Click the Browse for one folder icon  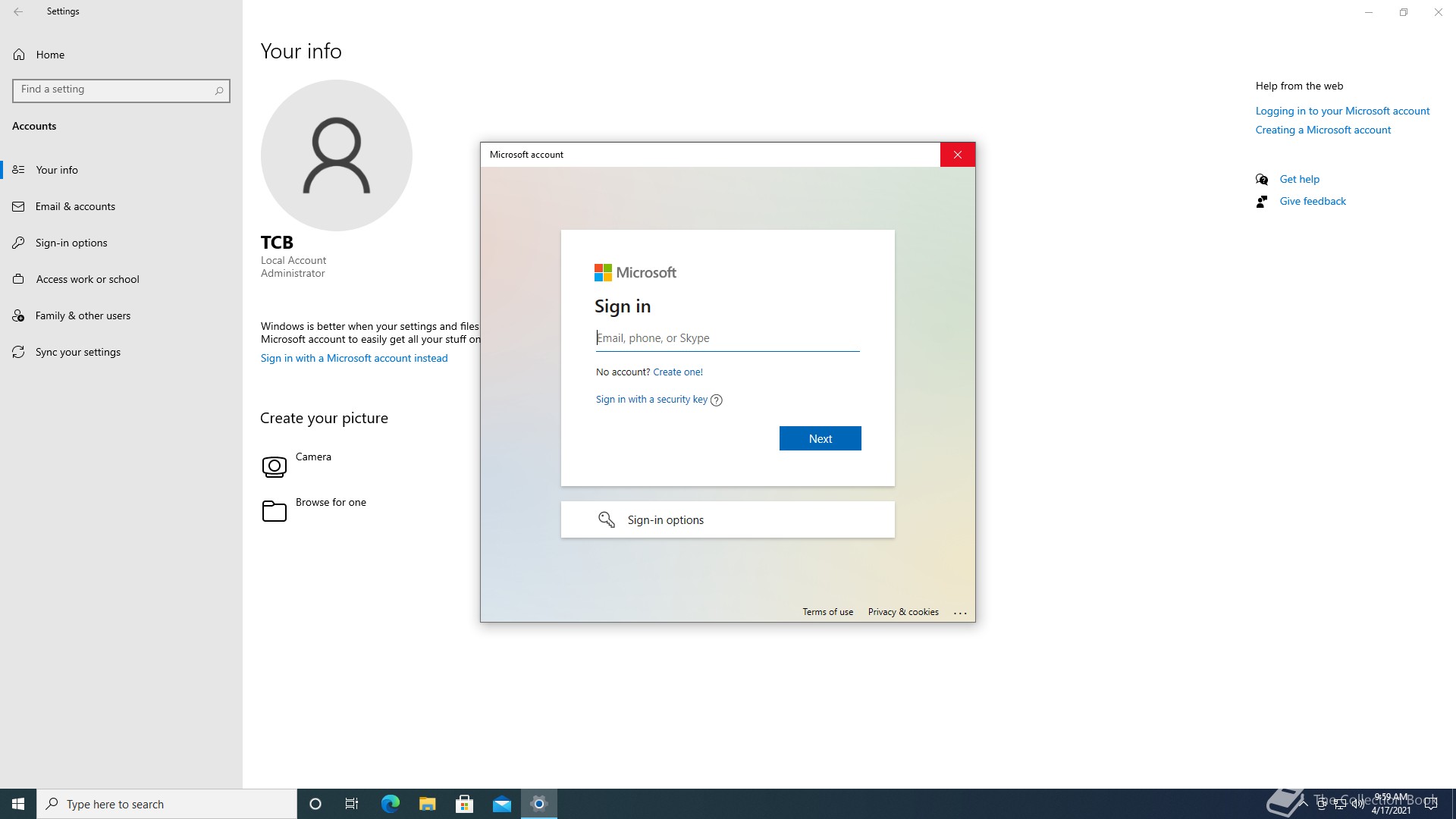coord(275,511)
